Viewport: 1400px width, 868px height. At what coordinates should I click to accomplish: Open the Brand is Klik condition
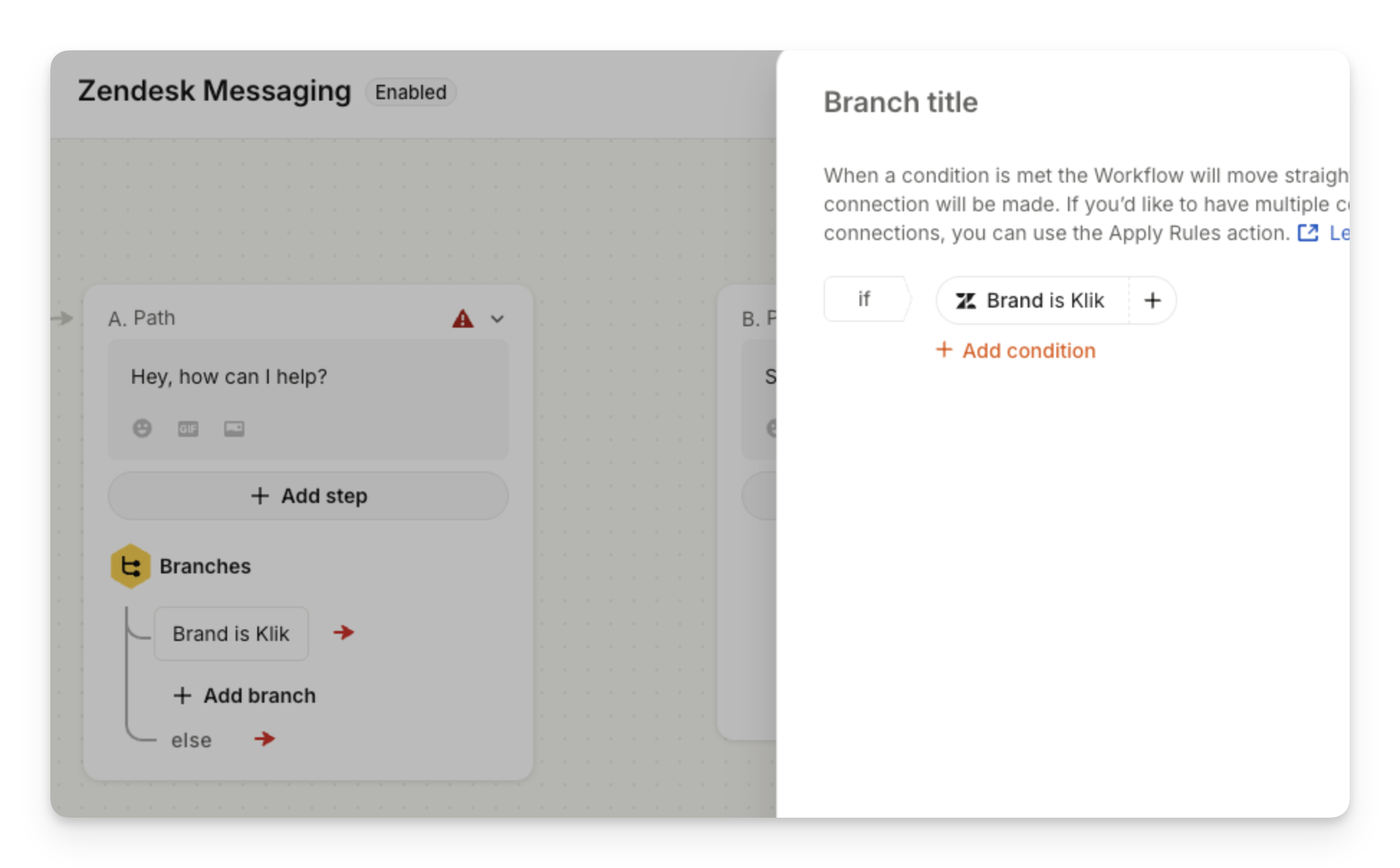[1044, 300]
